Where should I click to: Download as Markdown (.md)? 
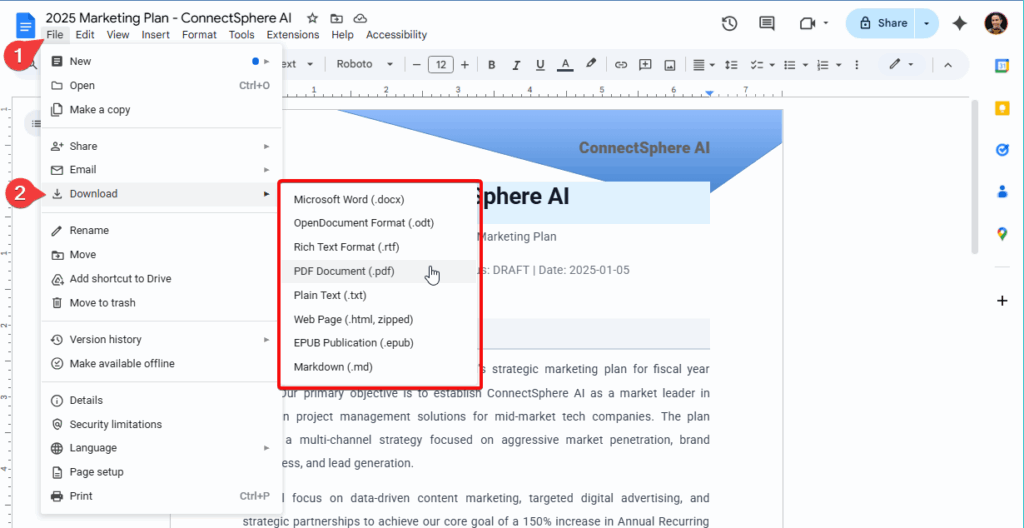[379, 367]
